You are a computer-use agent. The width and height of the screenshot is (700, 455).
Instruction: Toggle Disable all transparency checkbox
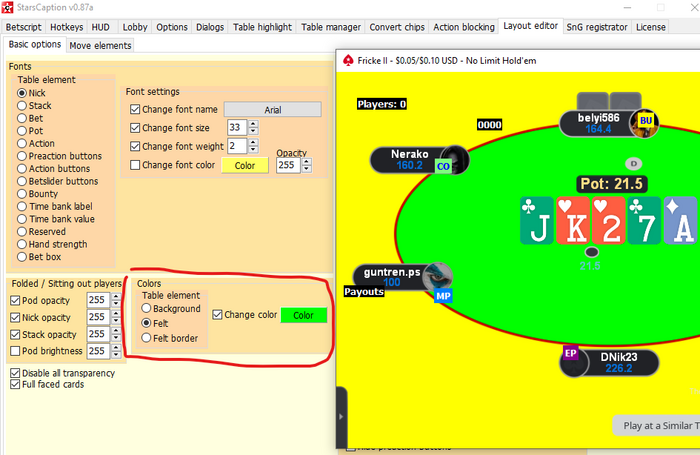tap(15, 373)
